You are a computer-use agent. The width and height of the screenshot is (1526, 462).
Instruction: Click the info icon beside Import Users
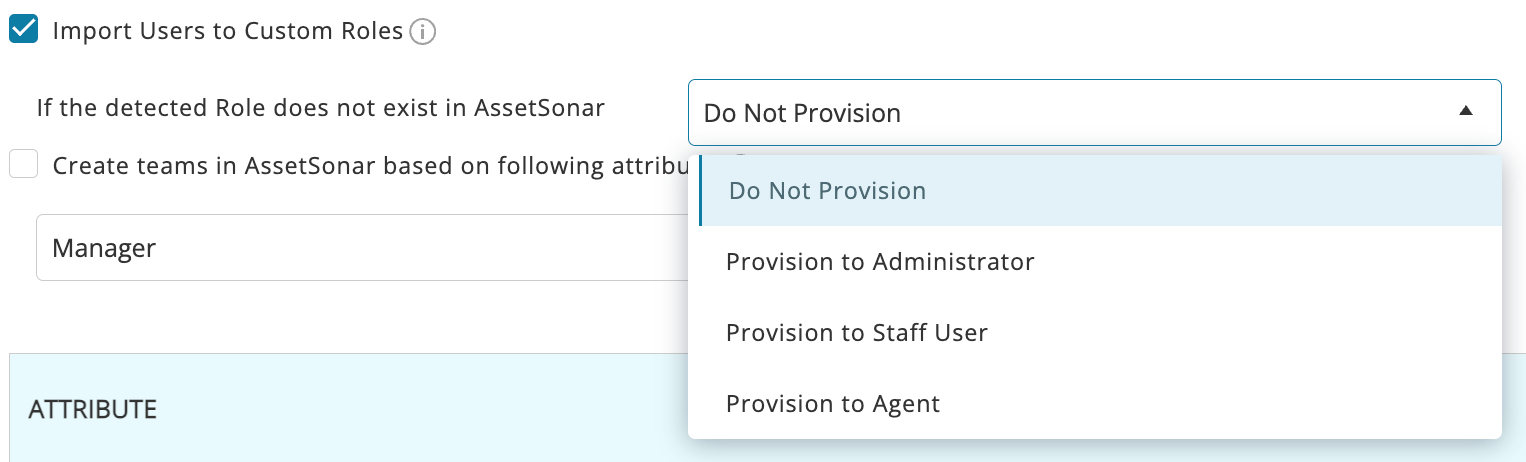(423, 32)
